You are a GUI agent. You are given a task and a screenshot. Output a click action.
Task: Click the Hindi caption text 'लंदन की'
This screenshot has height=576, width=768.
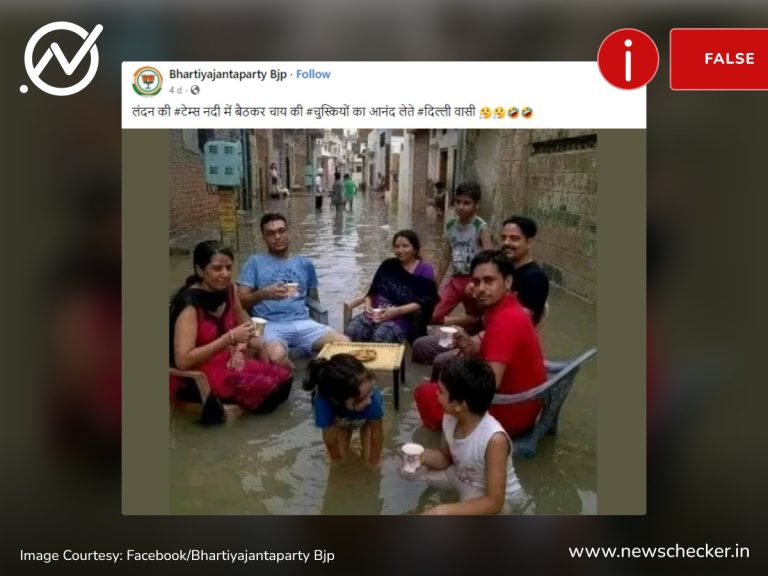tap(151, 112)
